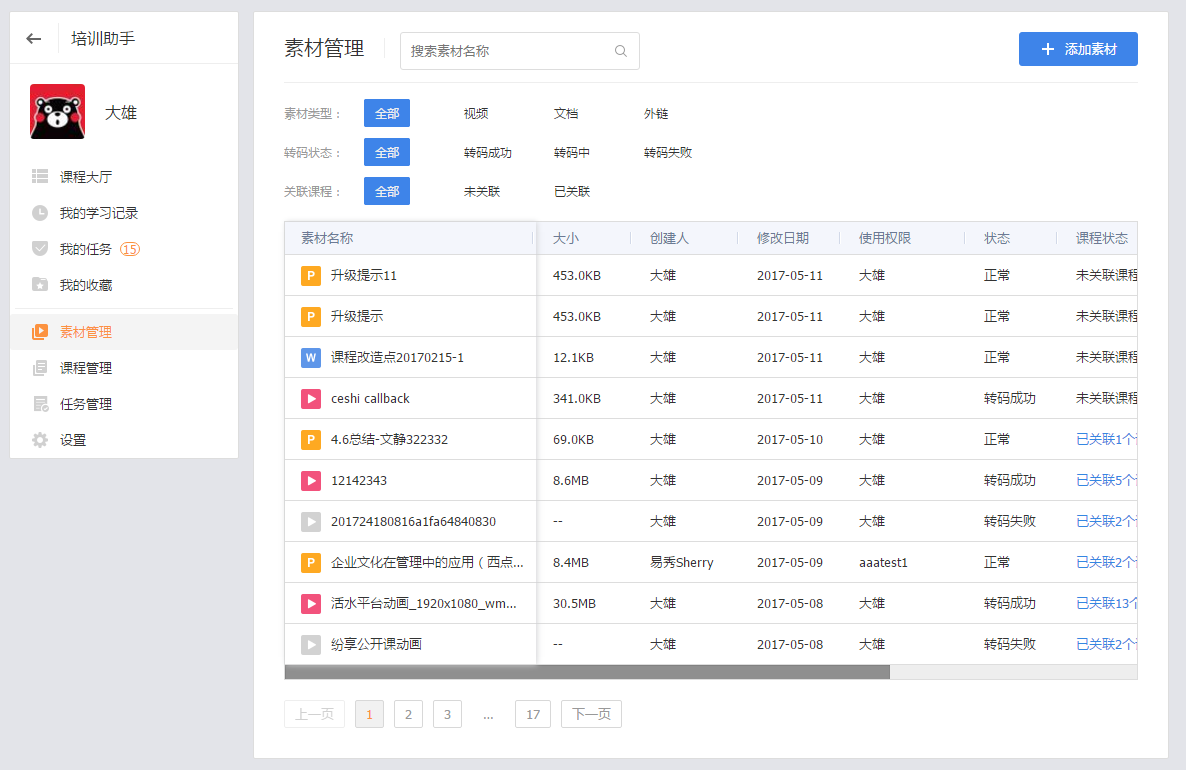
Task: Go to page 2
Action: point(408,714)
